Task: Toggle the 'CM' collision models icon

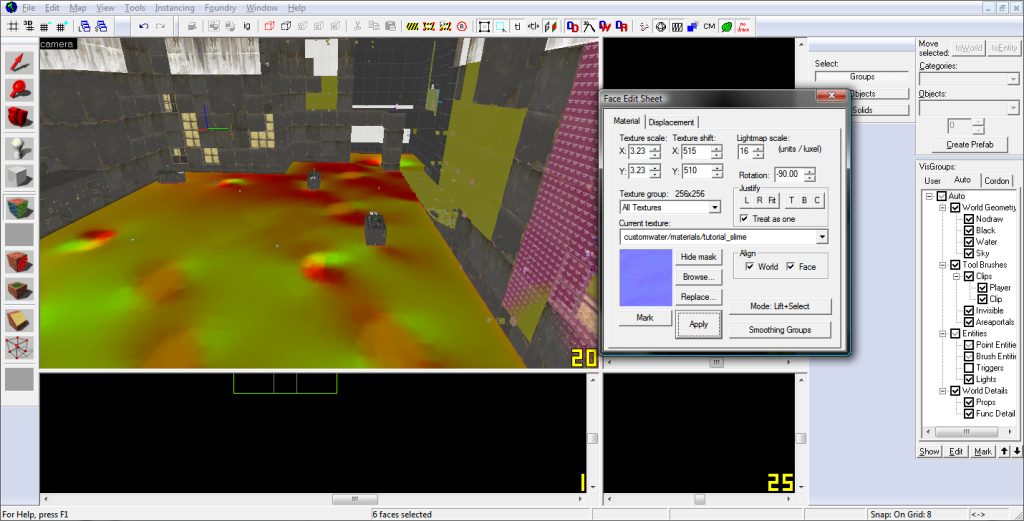Action: (709, 27)
